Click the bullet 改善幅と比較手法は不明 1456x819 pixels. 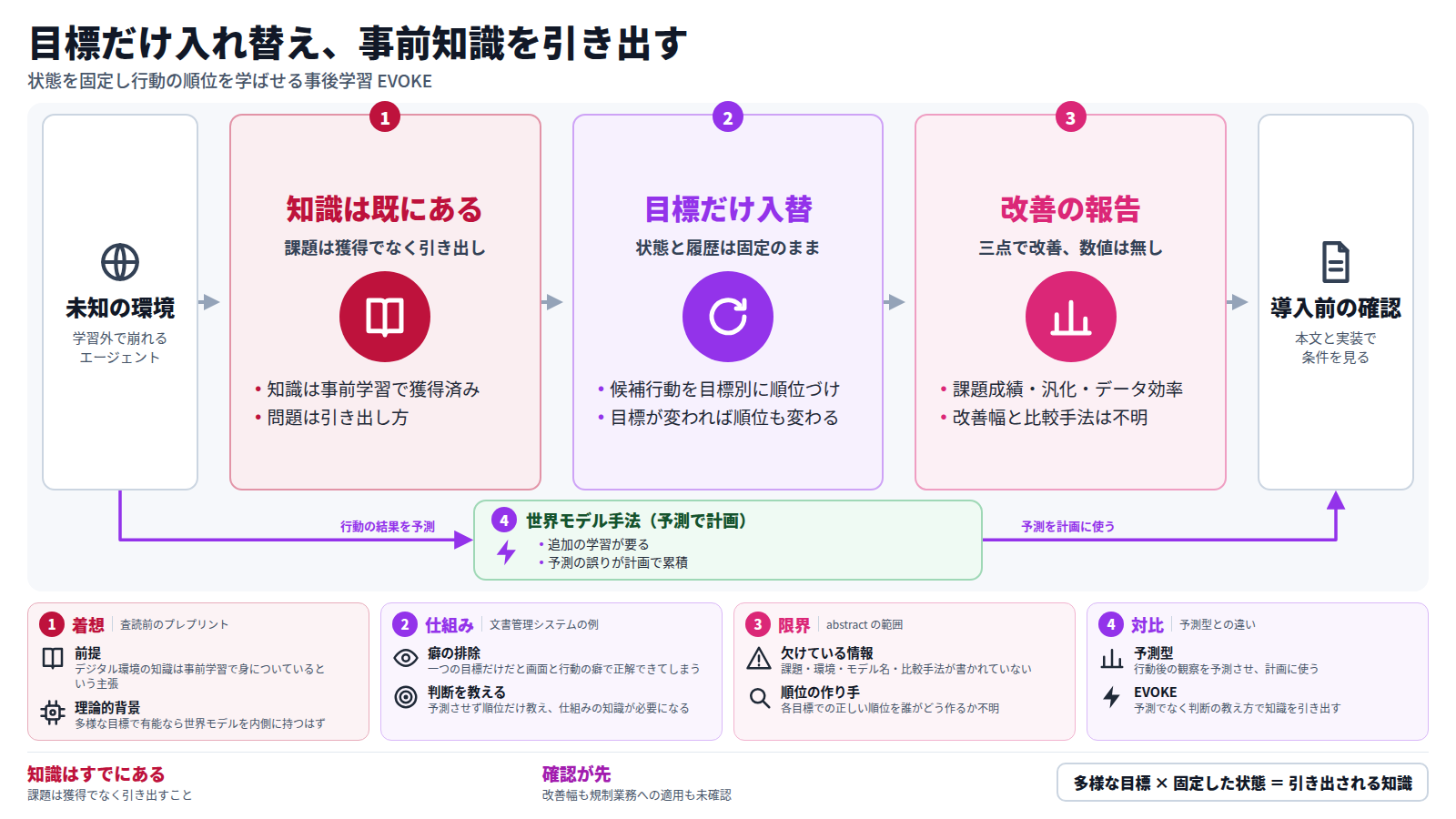pos(1050,418)
